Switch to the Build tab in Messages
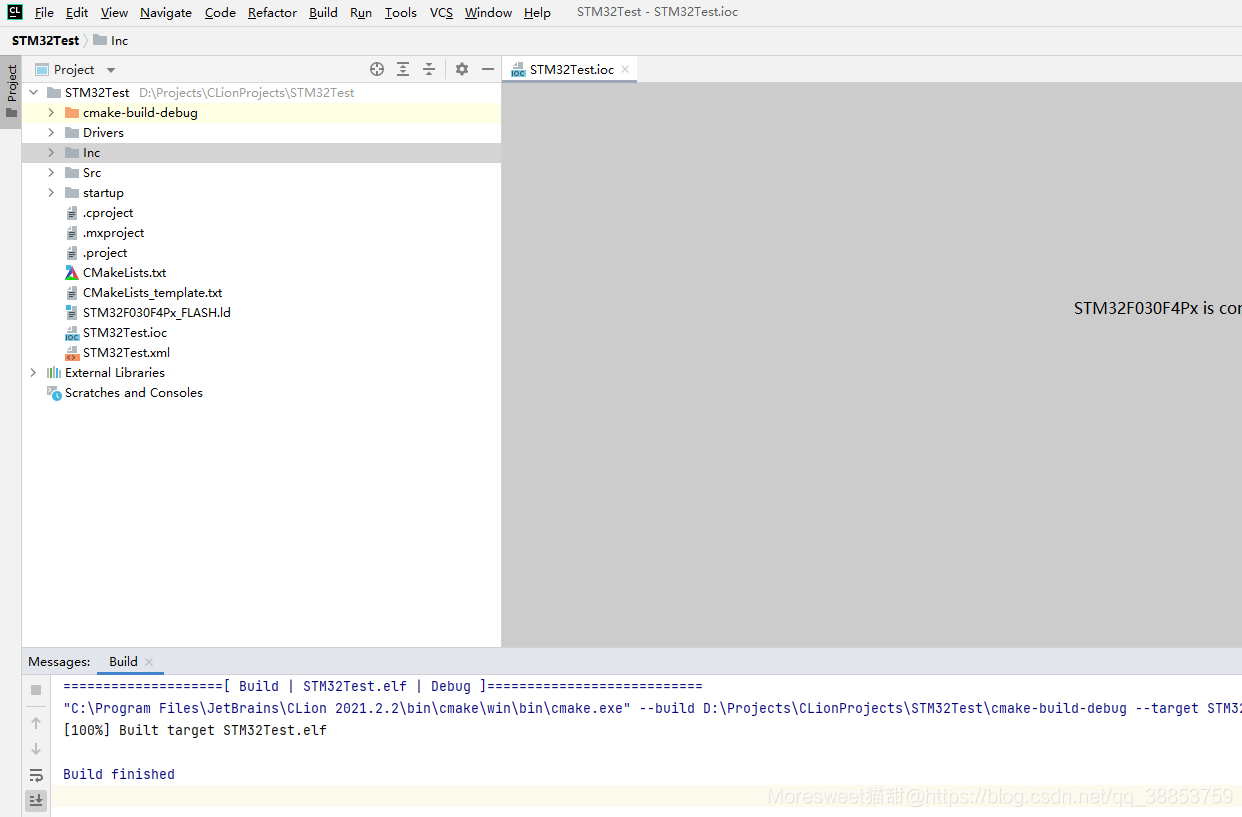The width and height of the screenshot is (1242, 817). 123,661
